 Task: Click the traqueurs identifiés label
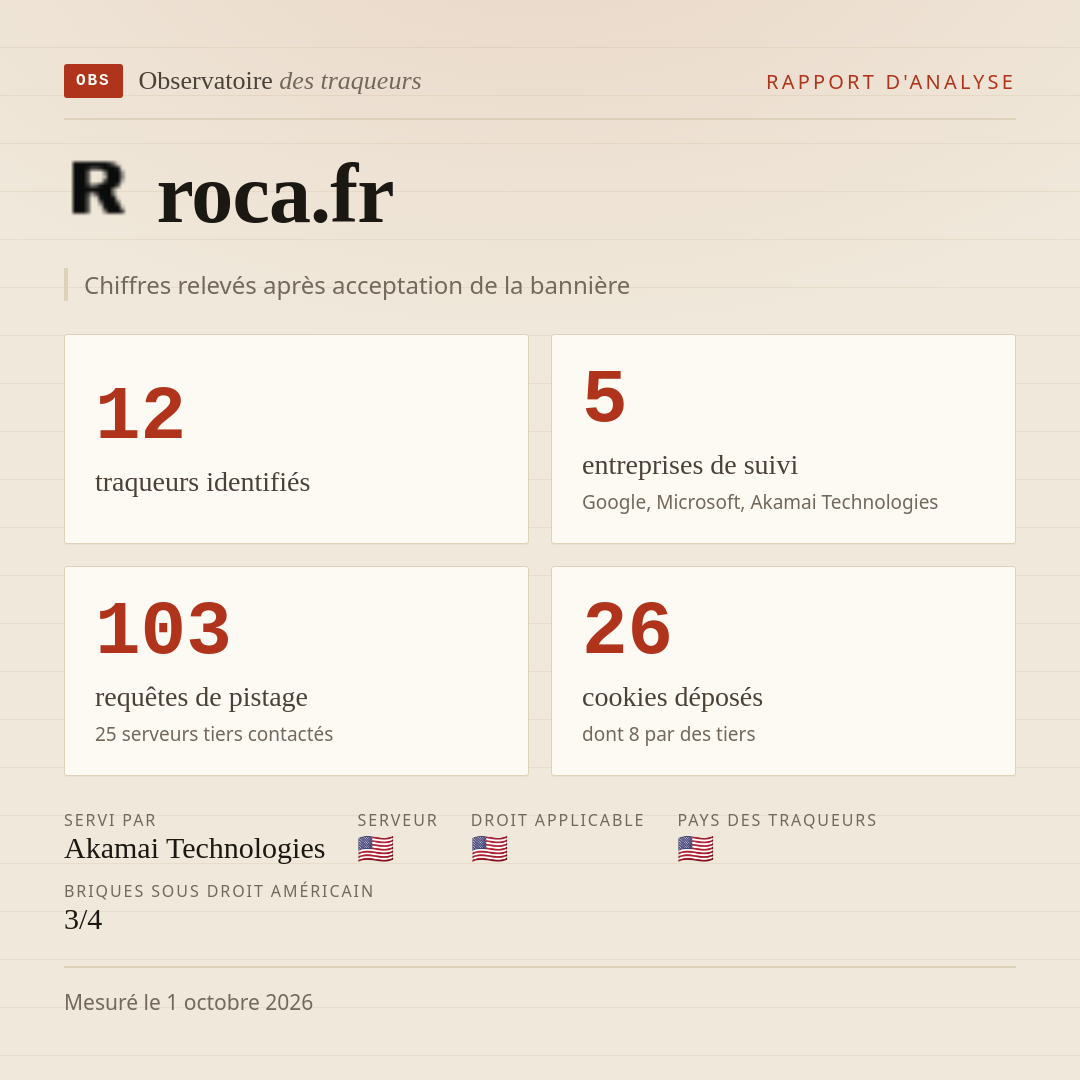202,482
